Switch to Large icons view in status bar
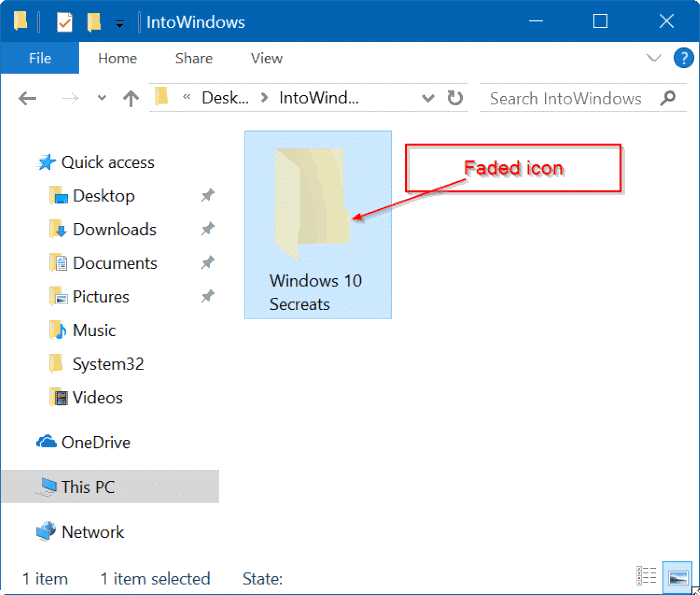The image size is (700, 595). click(x=677, y=577)
